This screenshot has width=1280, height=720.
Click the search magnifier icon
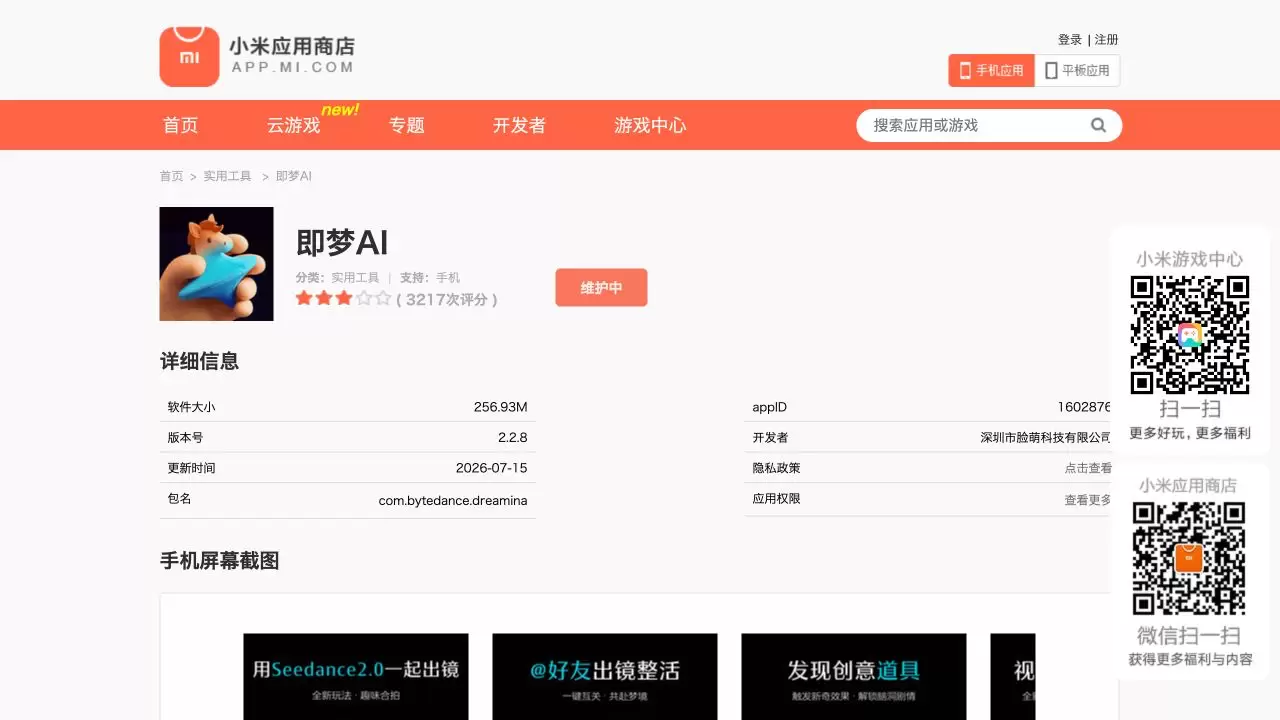(x=1098, y=125)
